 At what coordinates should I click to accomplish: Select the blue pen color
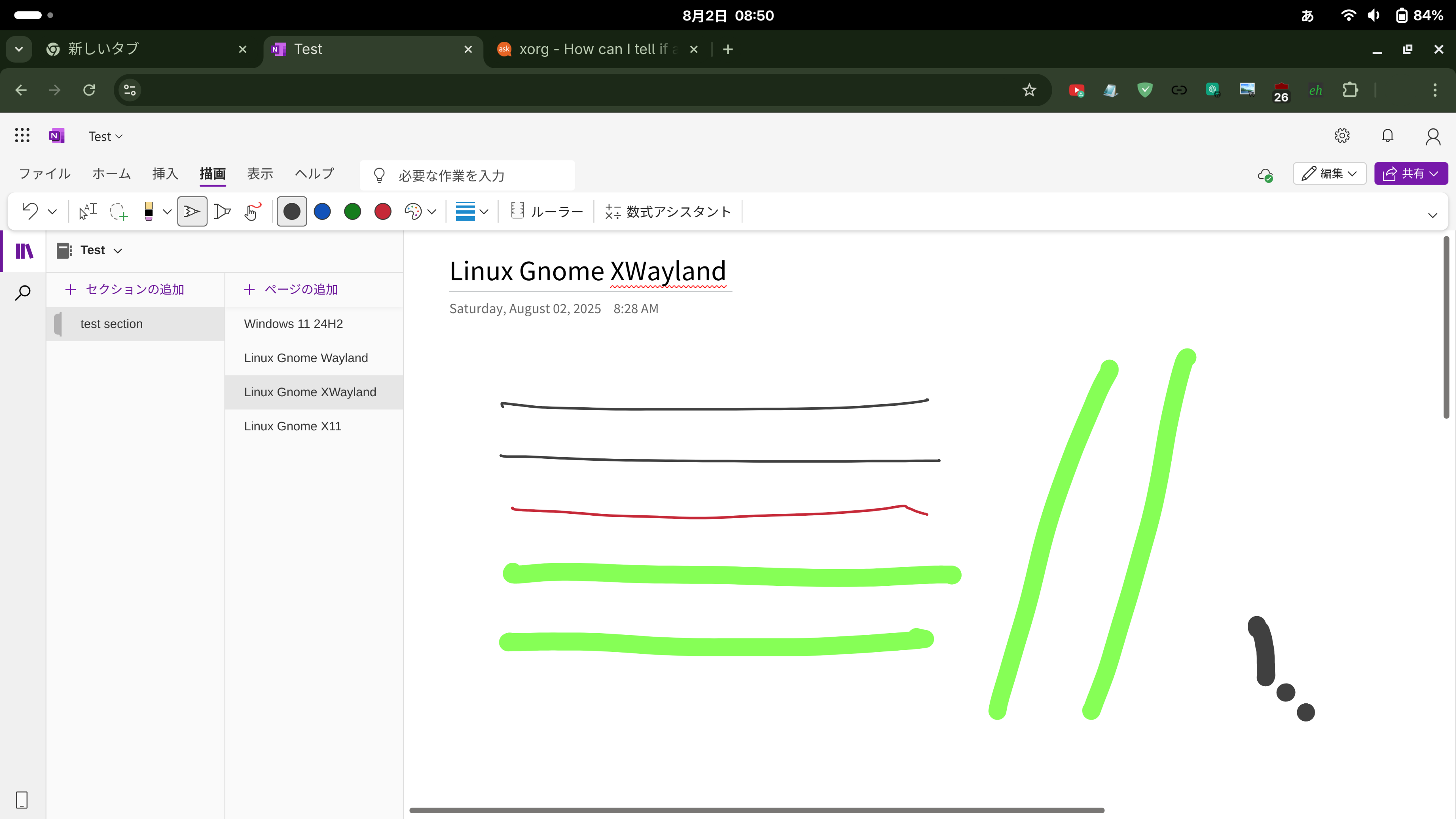322,212
